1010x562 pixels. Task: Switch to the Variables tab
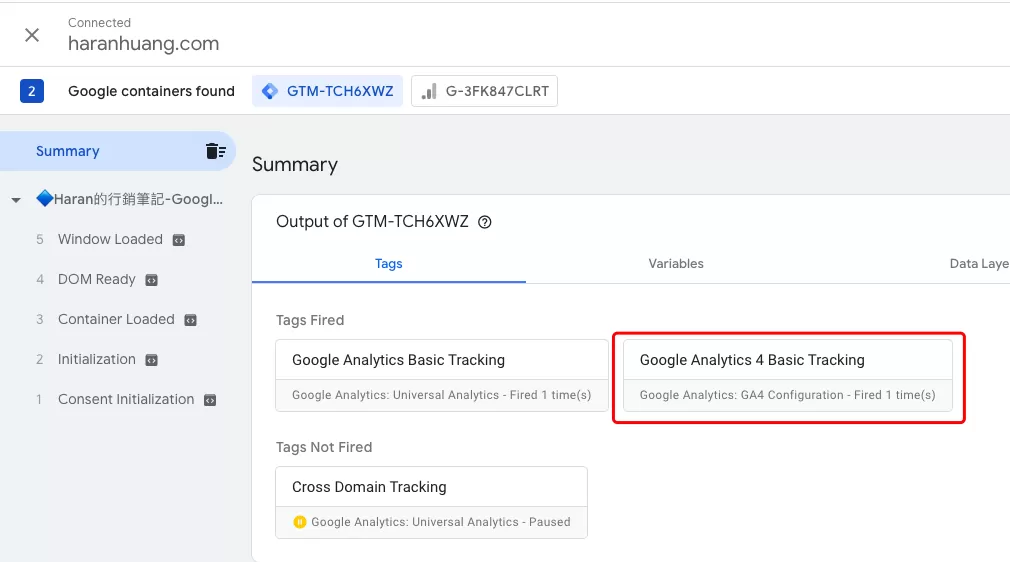[676, 264]
